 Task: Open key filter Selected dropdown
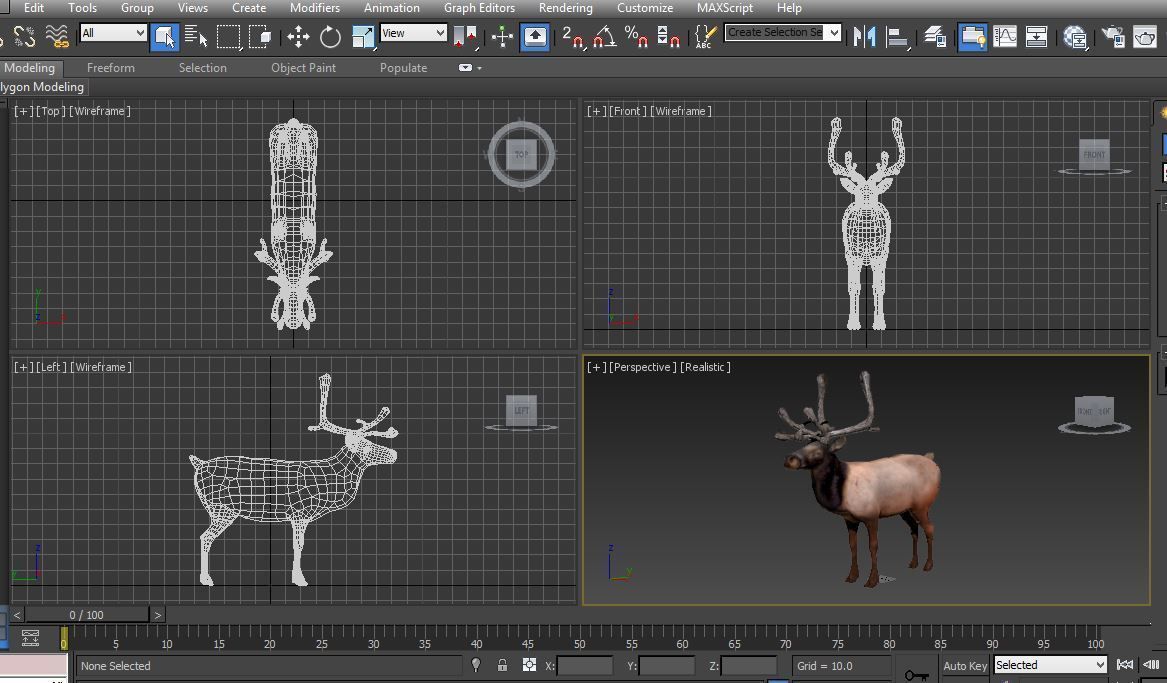[1050, 664]
